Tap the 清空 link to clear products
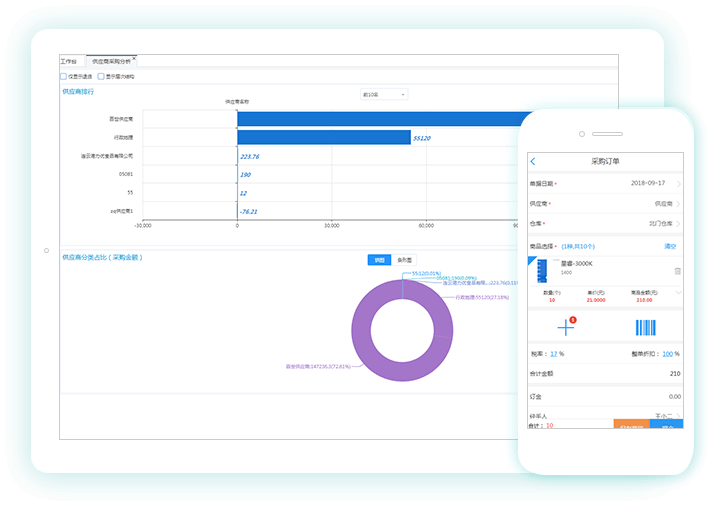This screenshot has height=506, width=707. coord(670,246)
